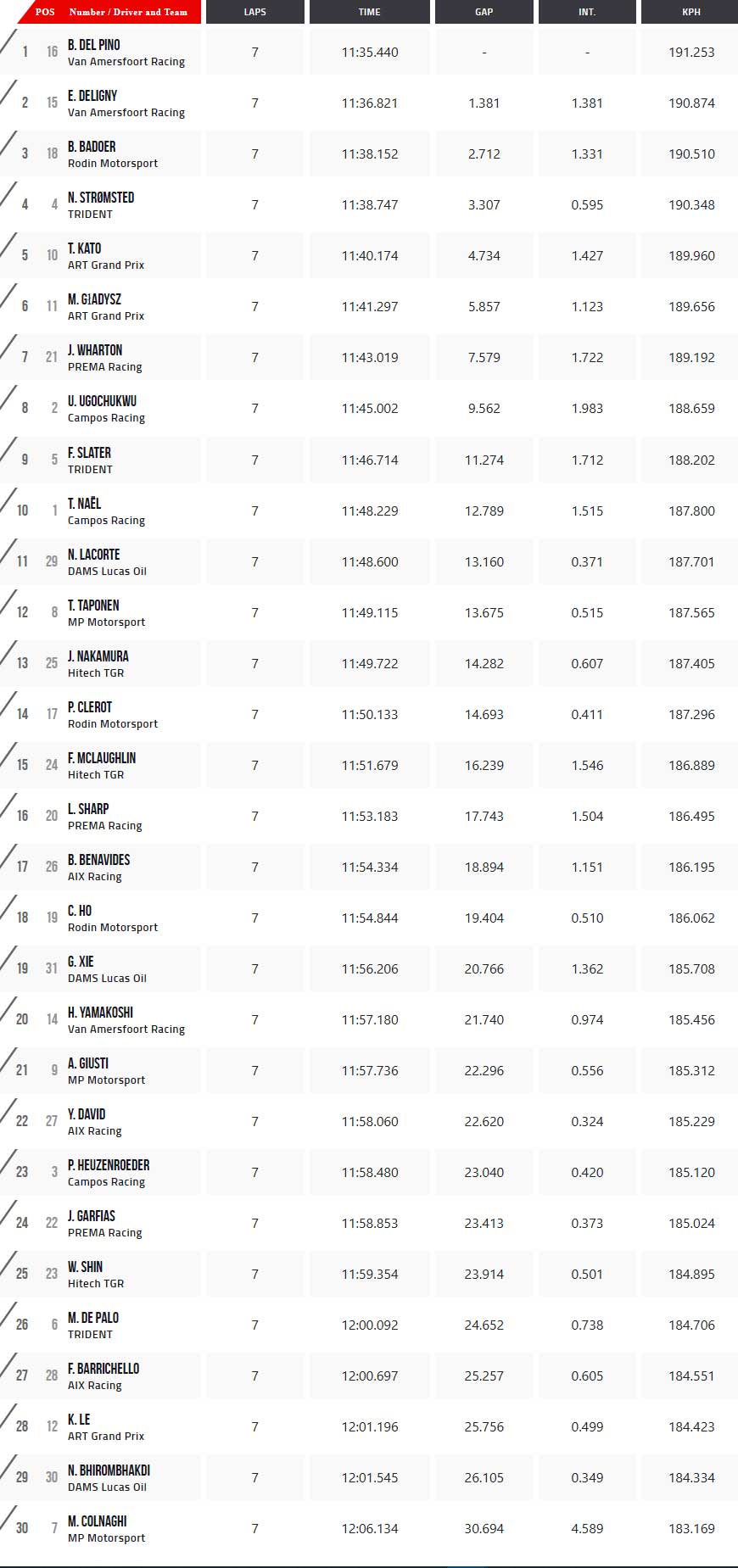Click the TIME column header

369,12
